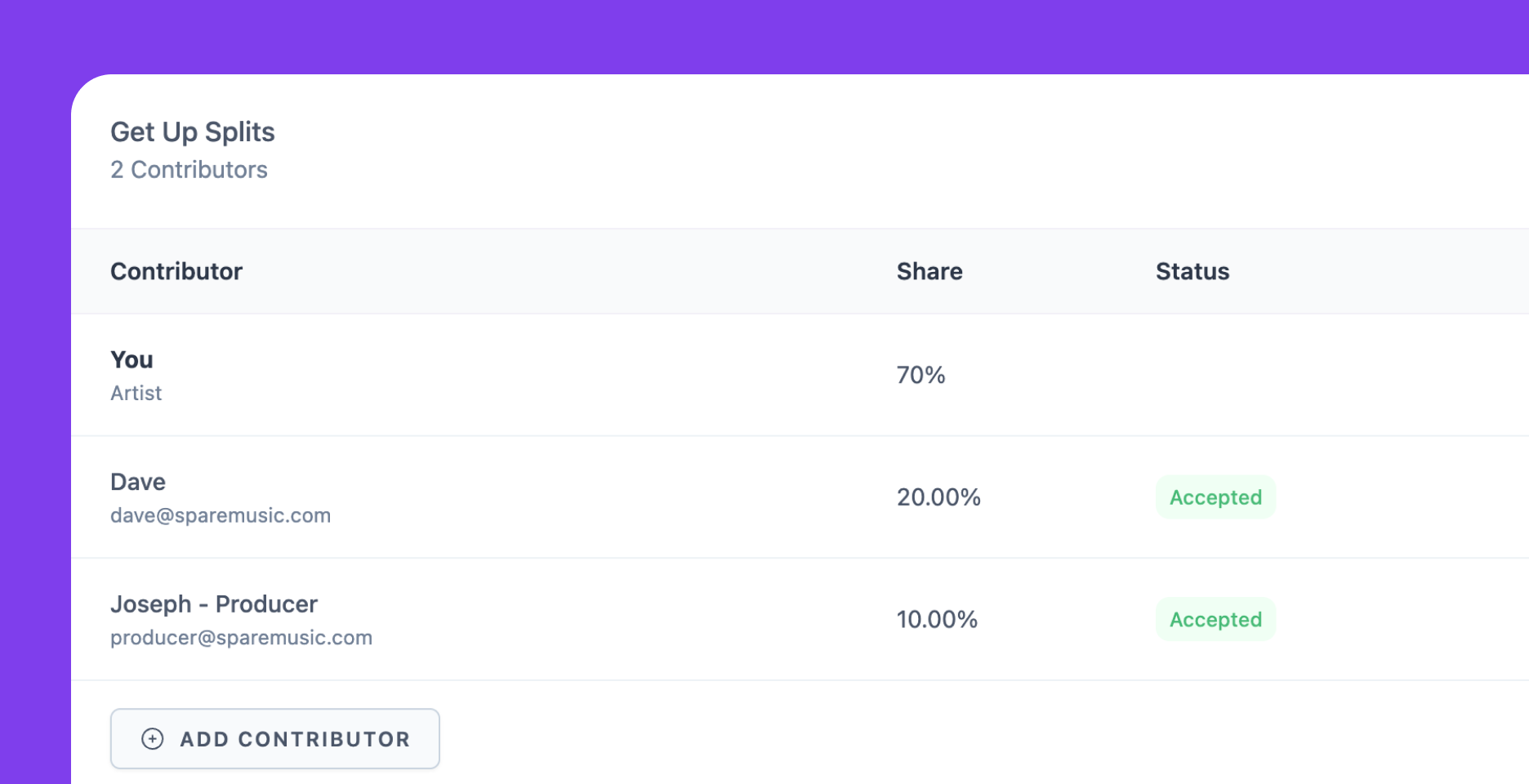
Task: Select the Status column header
Action: (x=1192, y=272)
